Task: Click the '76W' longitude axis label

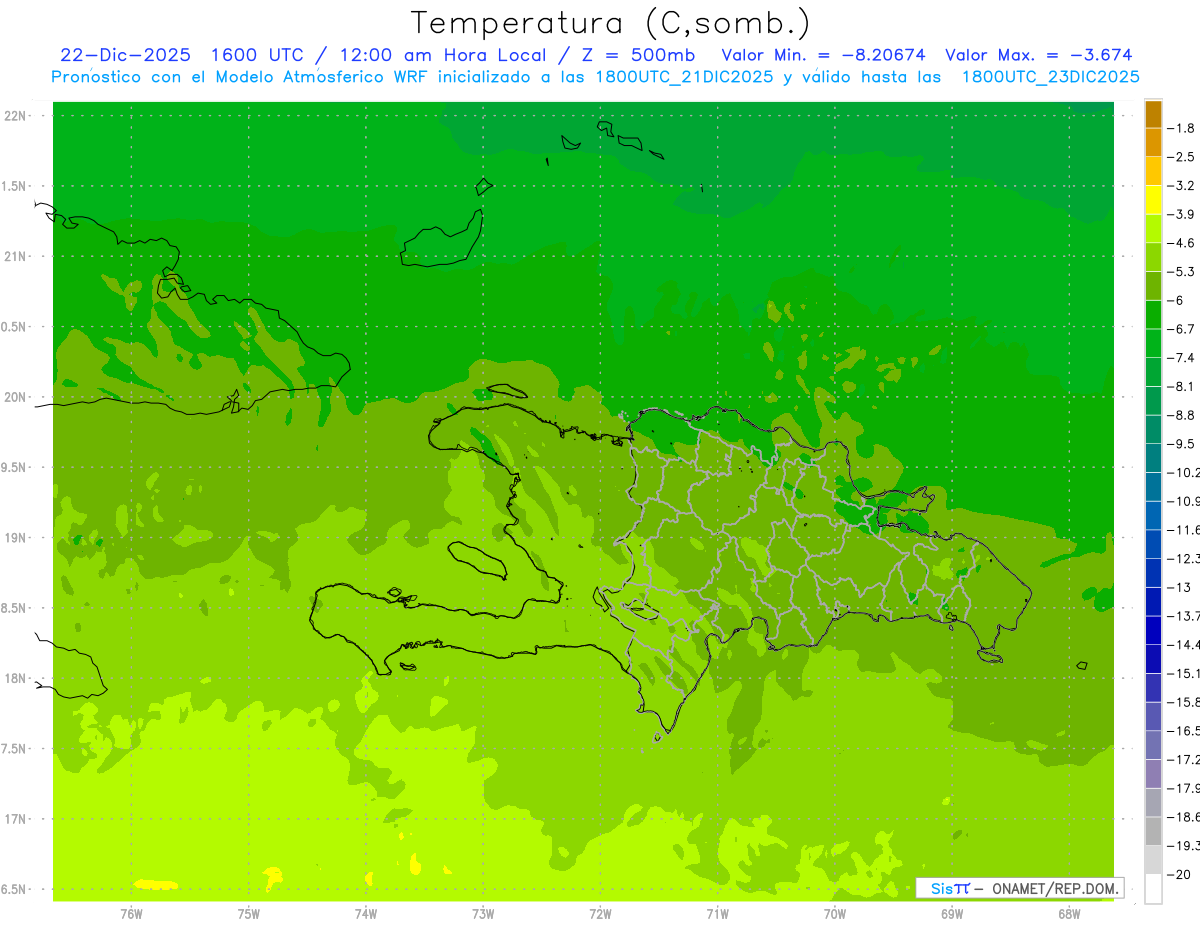Action: [x=131, y=914]
